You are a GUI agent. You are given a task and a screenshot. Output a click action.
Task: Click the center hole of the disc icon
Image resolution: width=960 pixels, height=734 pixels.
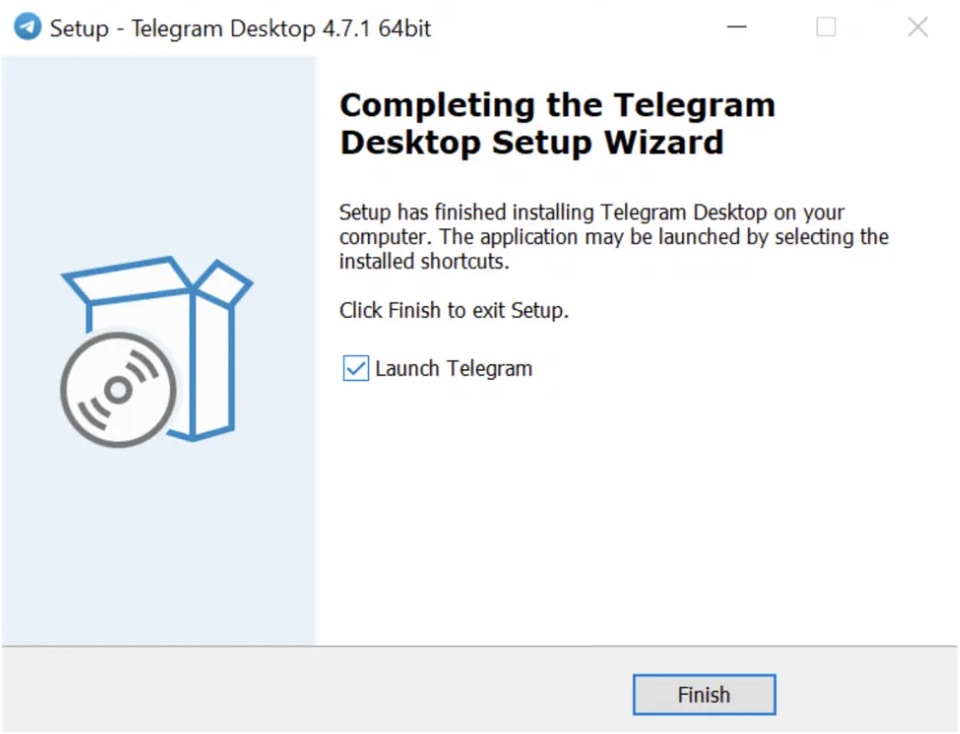tap(118, 389)
